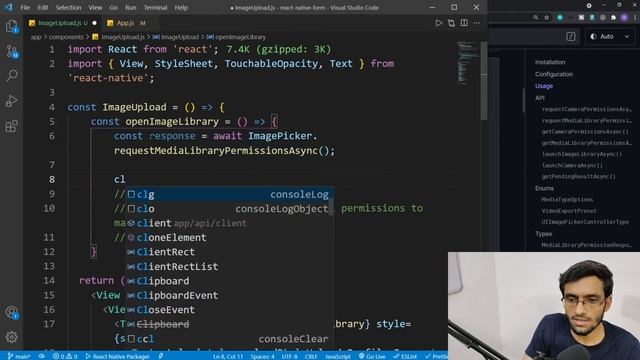The image size is (640, 360).
Task: Open the Explorer view in the activity bar
Action: (11, 27)
